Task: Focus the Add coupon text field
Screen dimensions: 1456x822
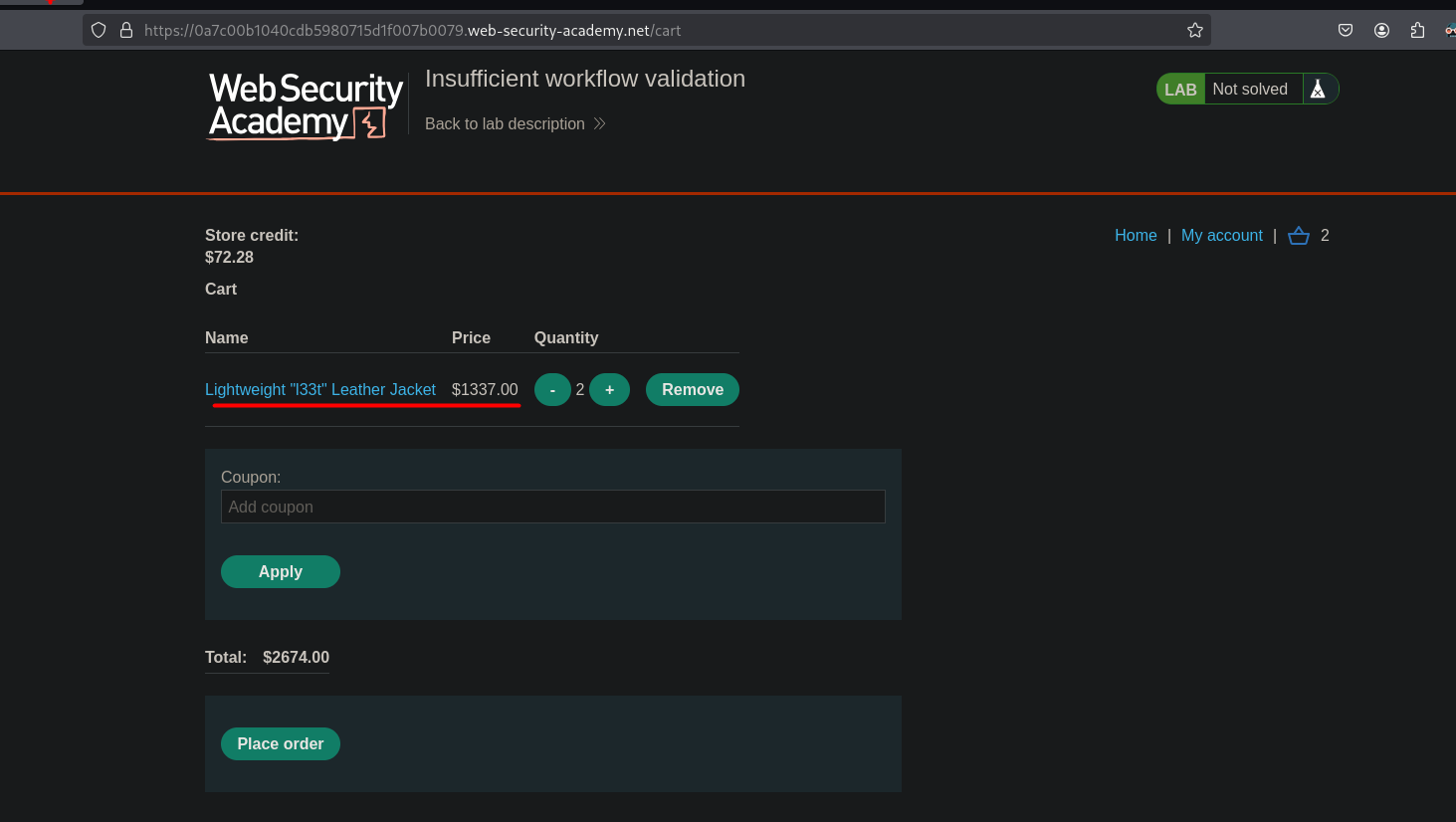Action: (x=552, y=508)
